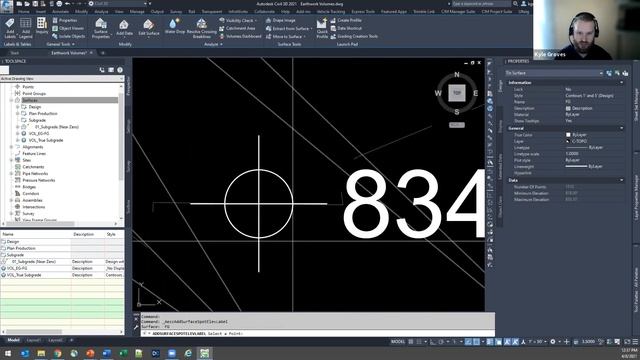Click the Toolspace Prospector vertical tab

129,86
